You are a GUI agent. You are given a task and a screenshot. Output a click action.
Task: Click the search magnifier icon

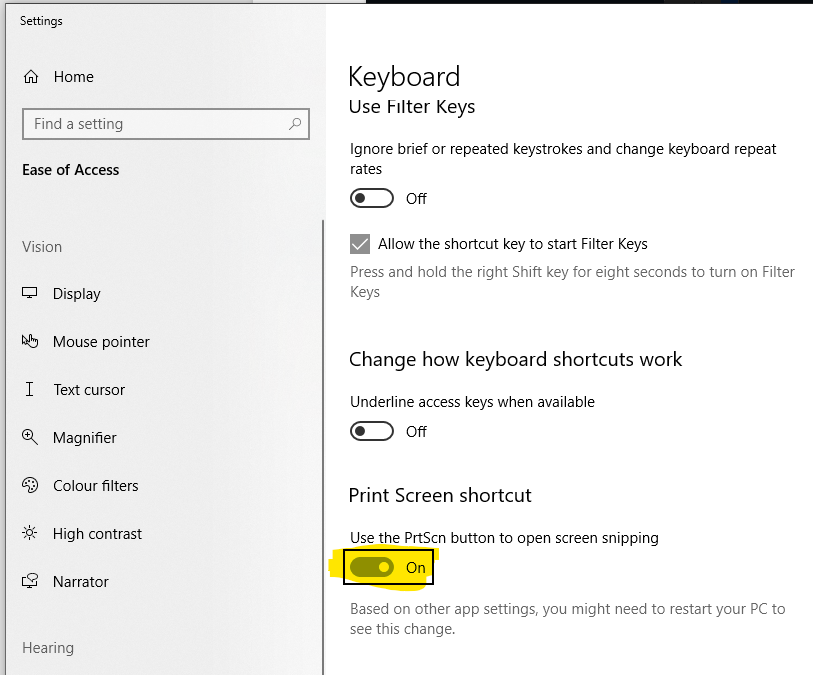(x=295, y=124)
